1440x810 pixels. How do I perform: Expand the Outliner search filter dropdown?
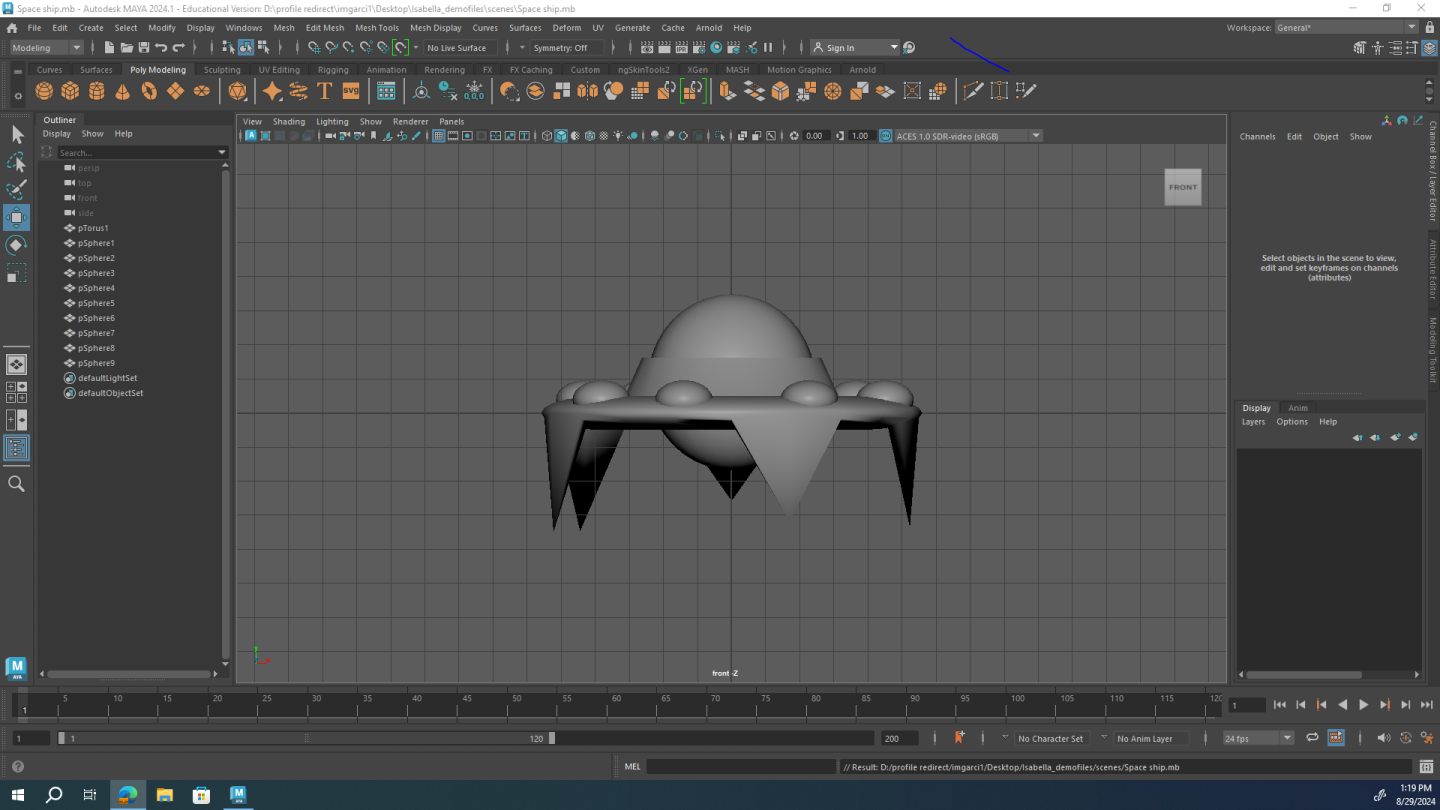point(222,153)
